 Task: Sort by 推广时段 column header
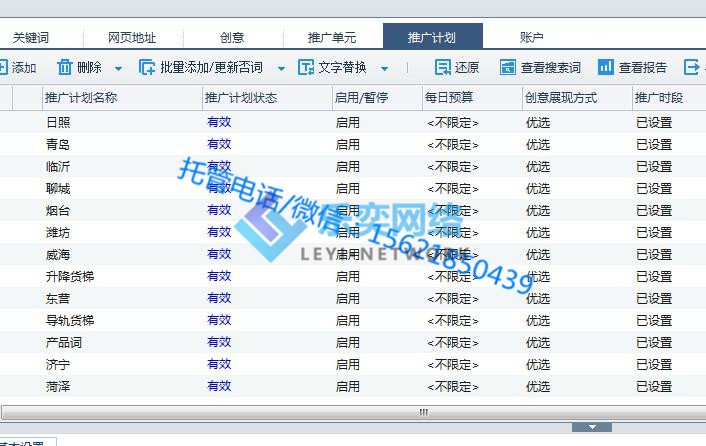coord(670,98)
